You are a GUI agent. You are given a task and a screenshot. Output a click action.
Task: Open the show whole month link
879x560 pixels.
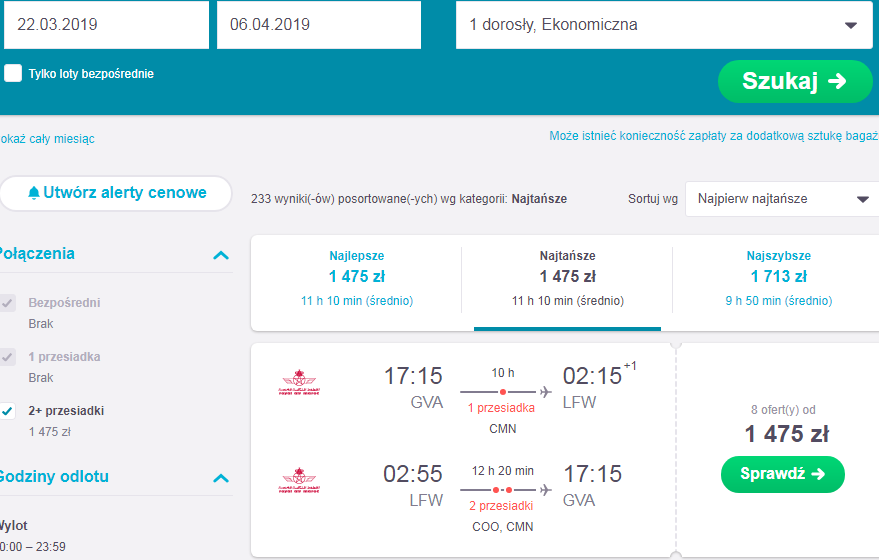click(47, 139)
